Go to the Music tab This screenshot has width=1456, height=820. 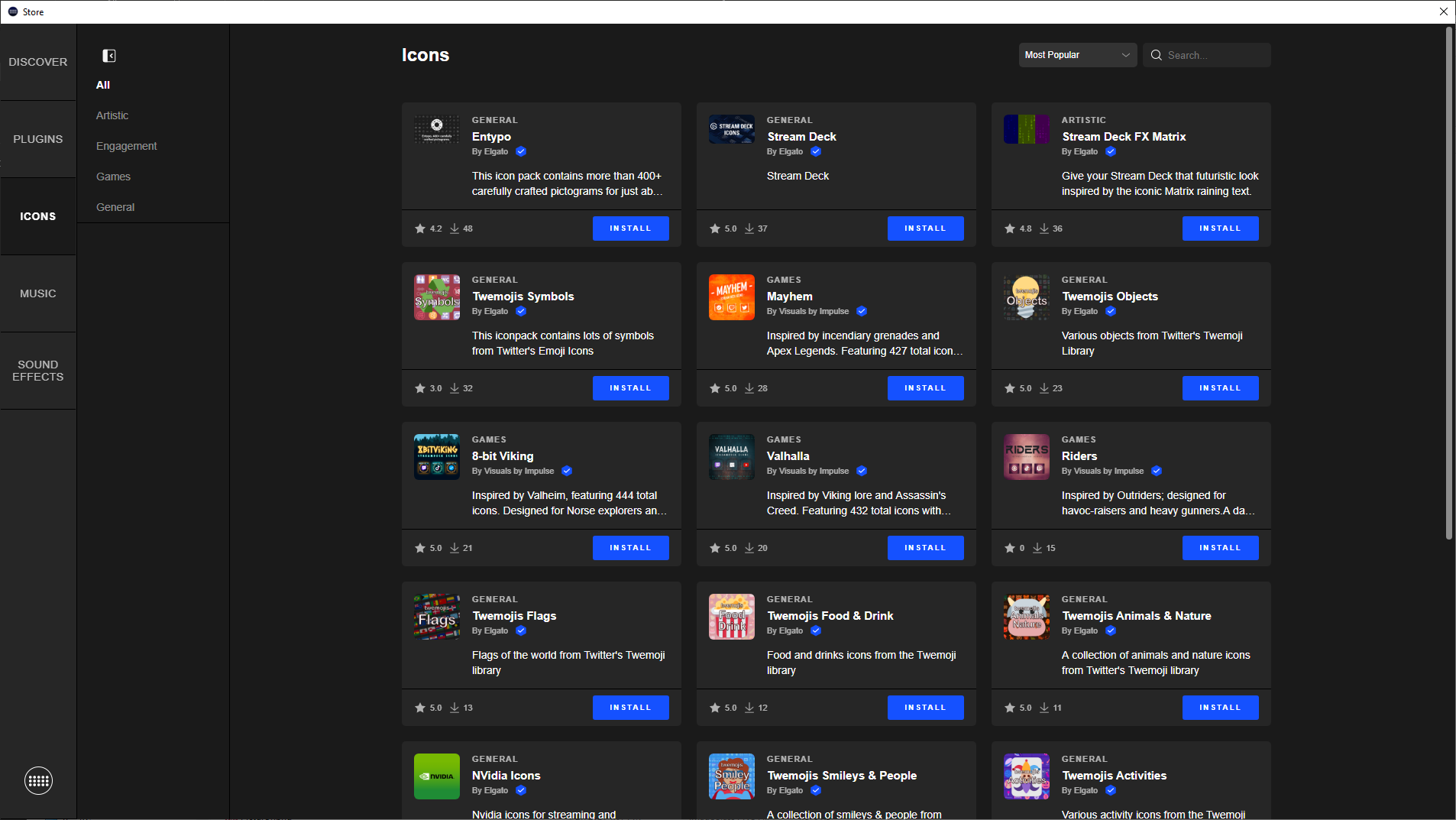pyautogui.click(x=38, y=293)
